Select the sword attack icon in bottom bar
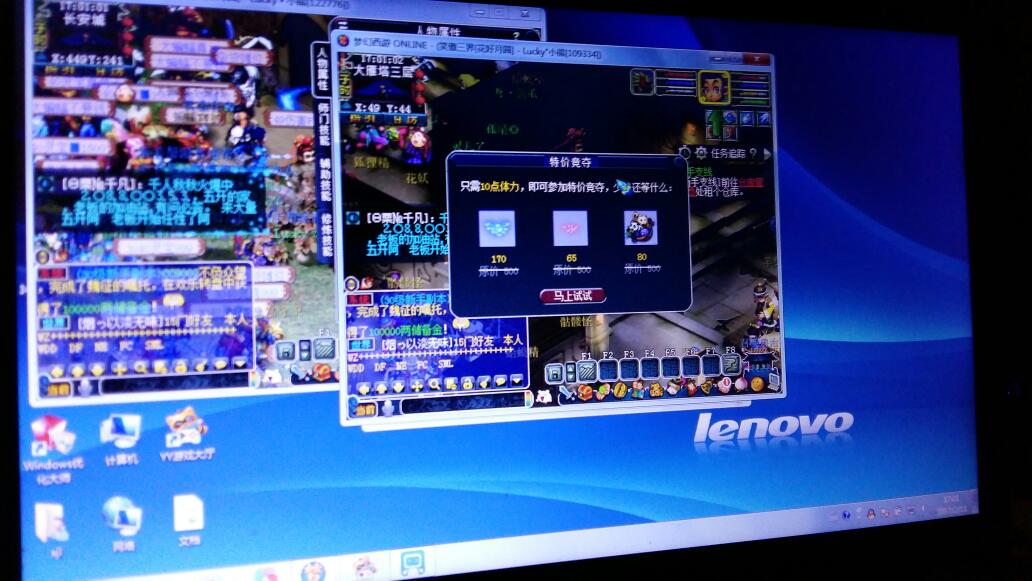The image size is (1032, 581). tap(567, 394)
